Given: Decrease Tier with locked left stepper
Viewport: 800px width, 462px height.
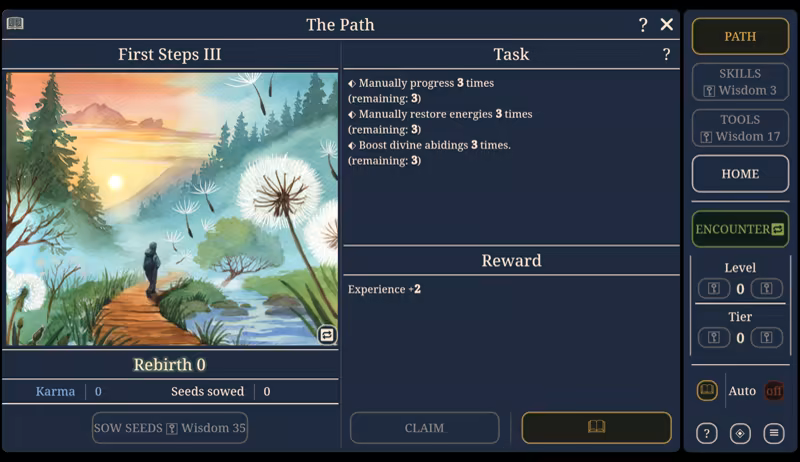Looking at the screenshot, I should click(714, 337).
